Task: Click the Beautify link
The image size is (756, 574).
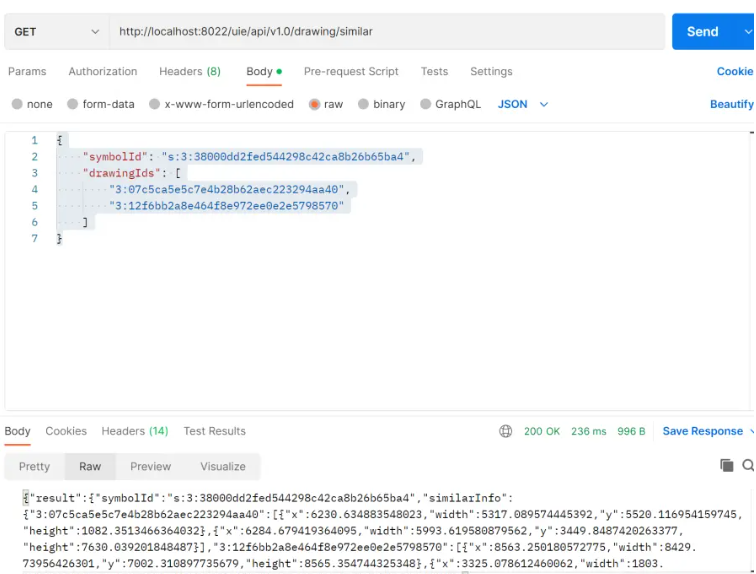Action: click(x=731, y=104)
